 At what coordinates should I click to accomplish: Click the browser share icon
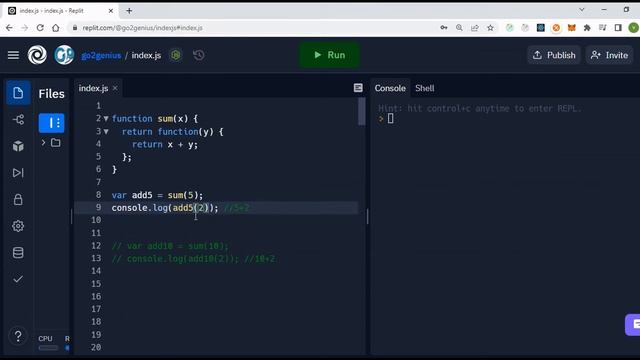475,28
